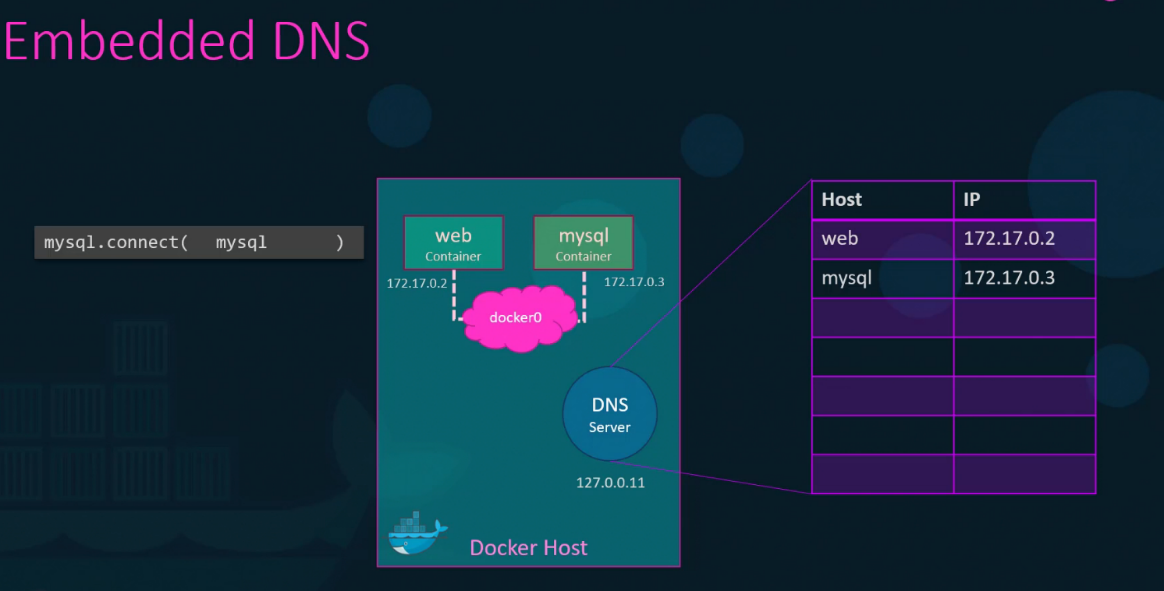Click the docker0 network cloud
1164x591 pixels.
[x=518, y=317]
